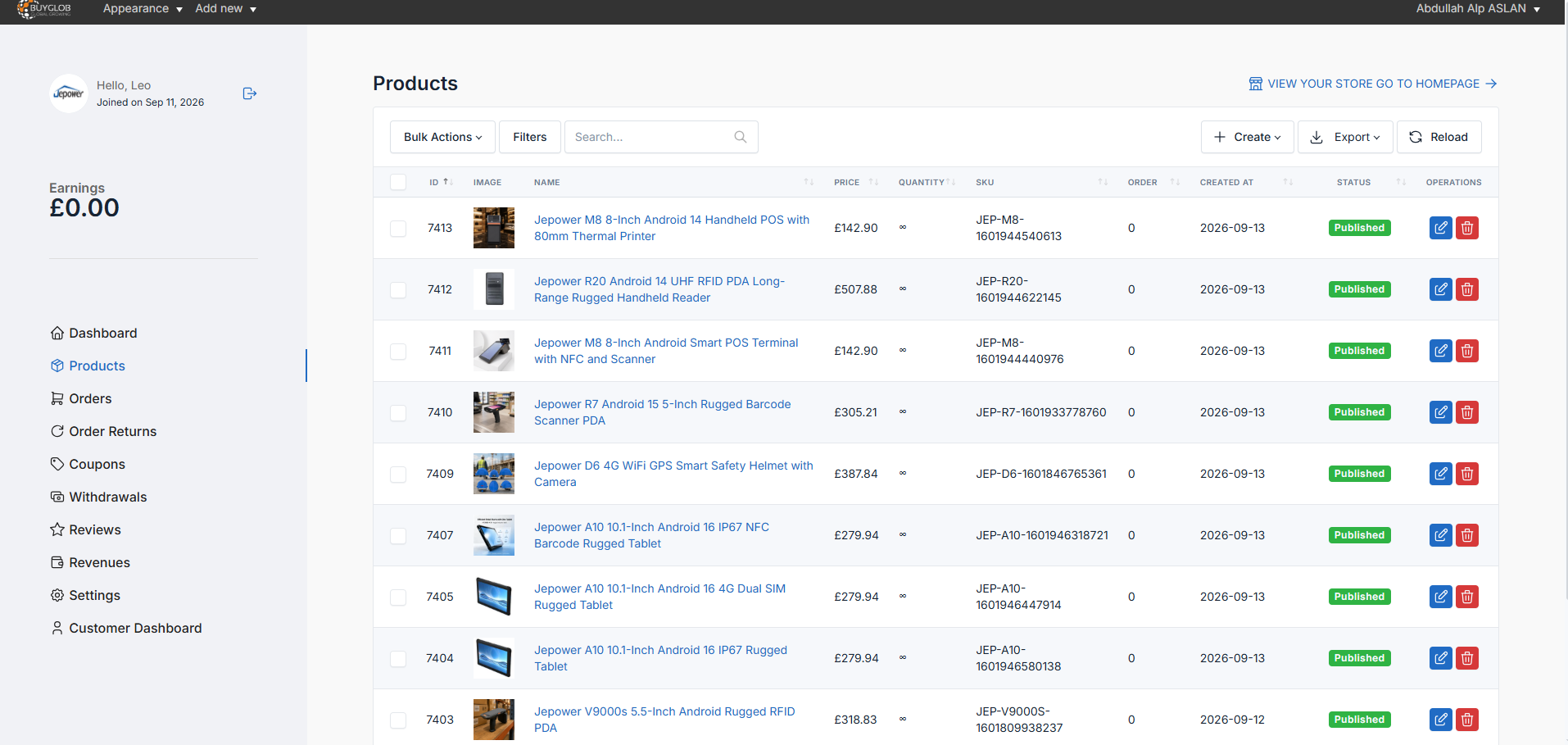Select the checkbox for product 7412
The image size is (1568, 745).
pos(398,290)
